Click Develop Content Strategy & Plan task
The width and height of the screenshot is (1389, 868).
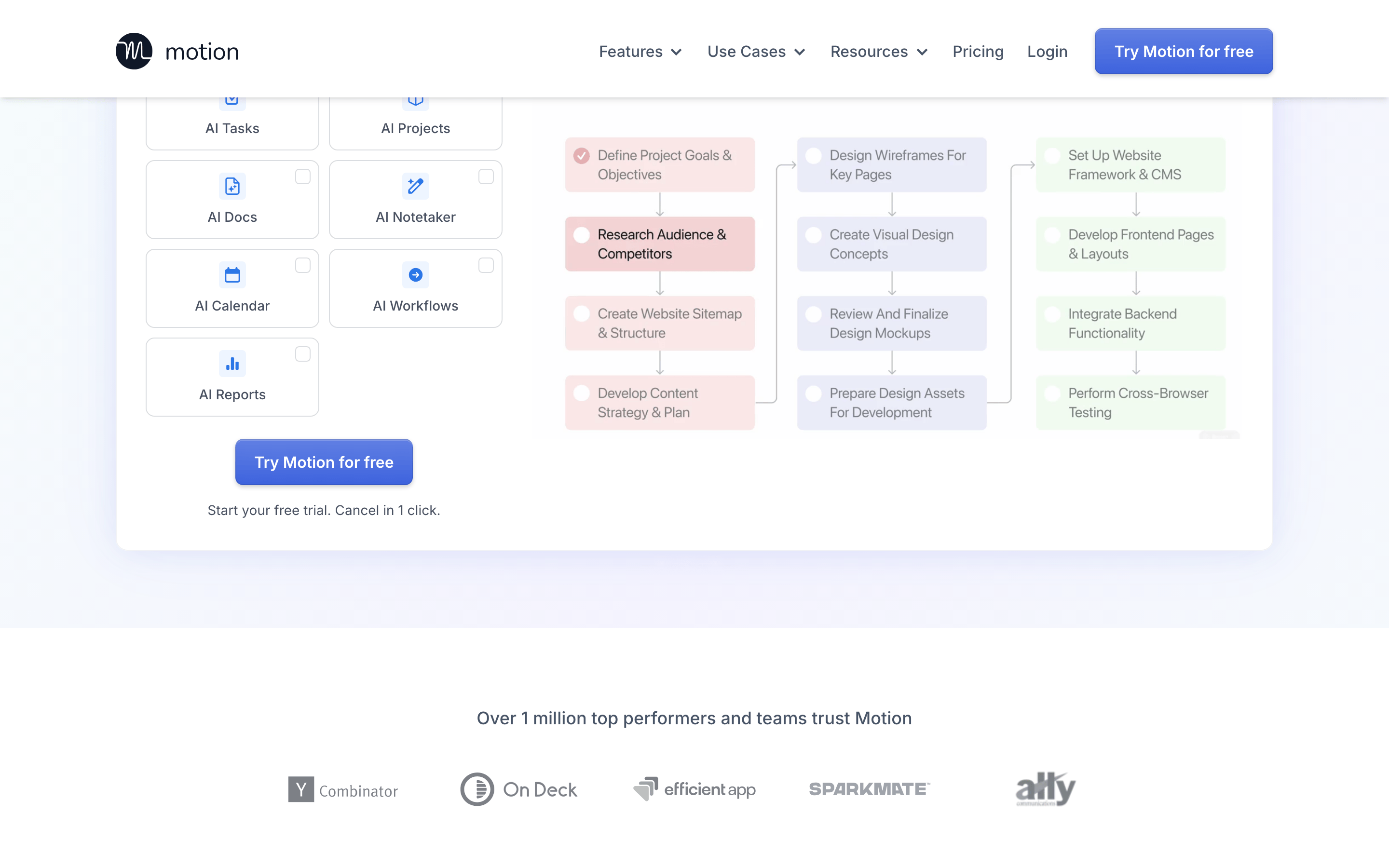tap(659, 403)
